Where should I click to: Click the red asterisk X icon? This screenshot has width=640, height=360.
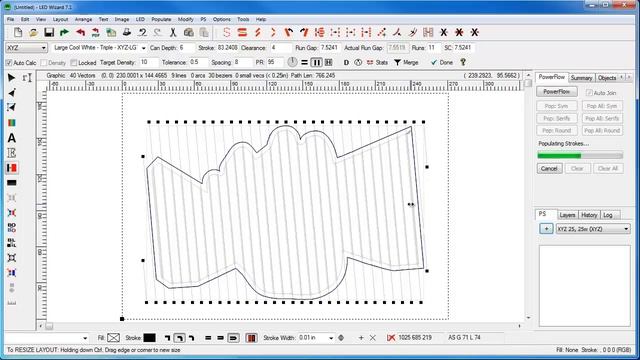click(459, 32)
